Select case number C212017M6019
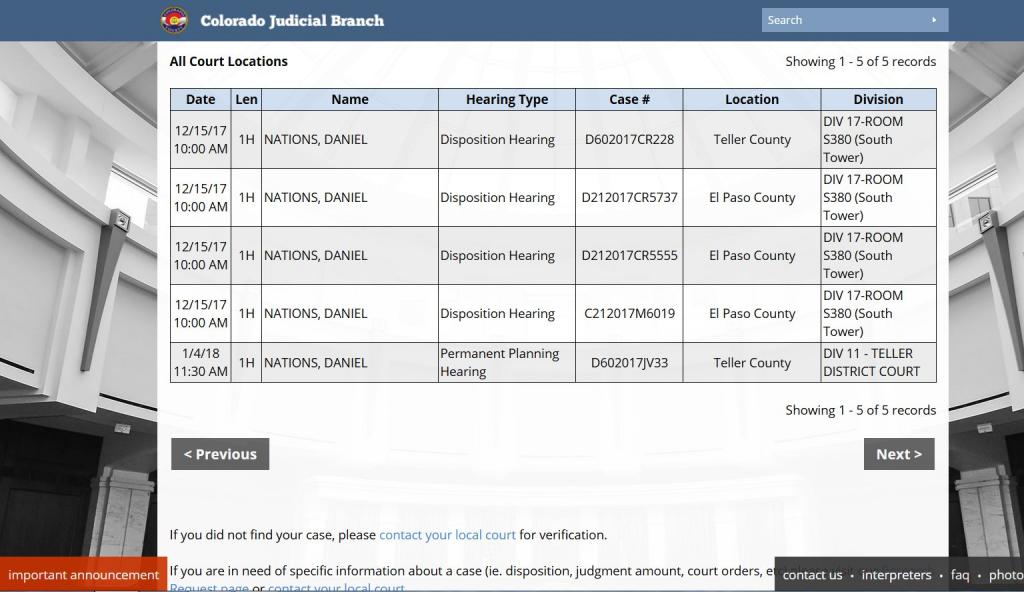Screen dimensions: 1024x592 [629, 313]
